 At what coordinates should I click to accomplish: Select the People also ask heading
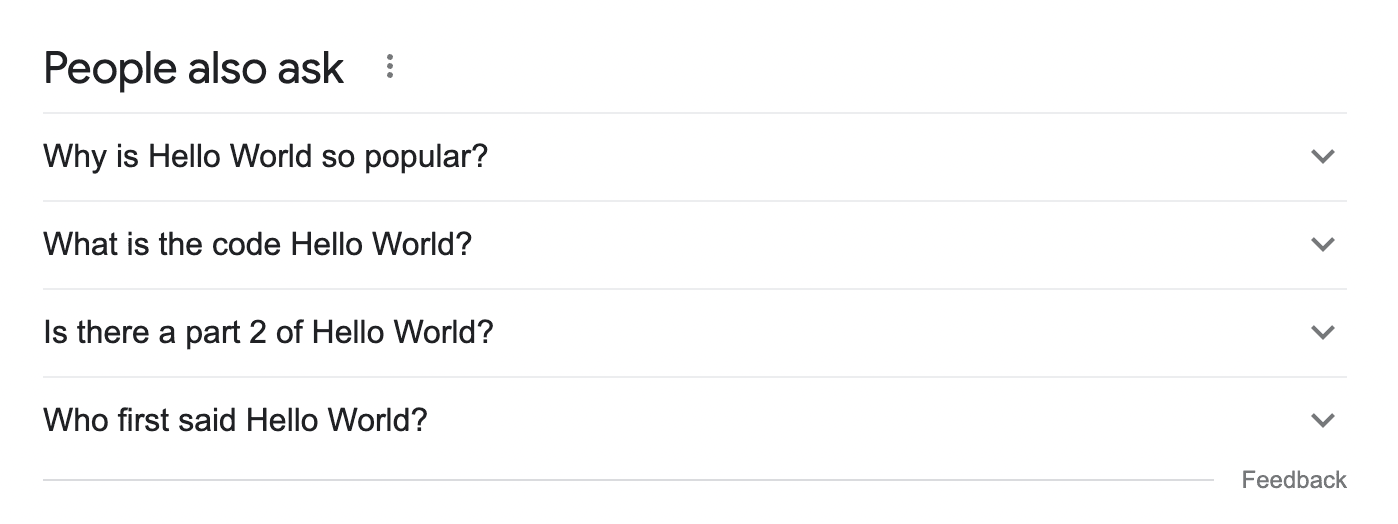click(x=194, y=68)
